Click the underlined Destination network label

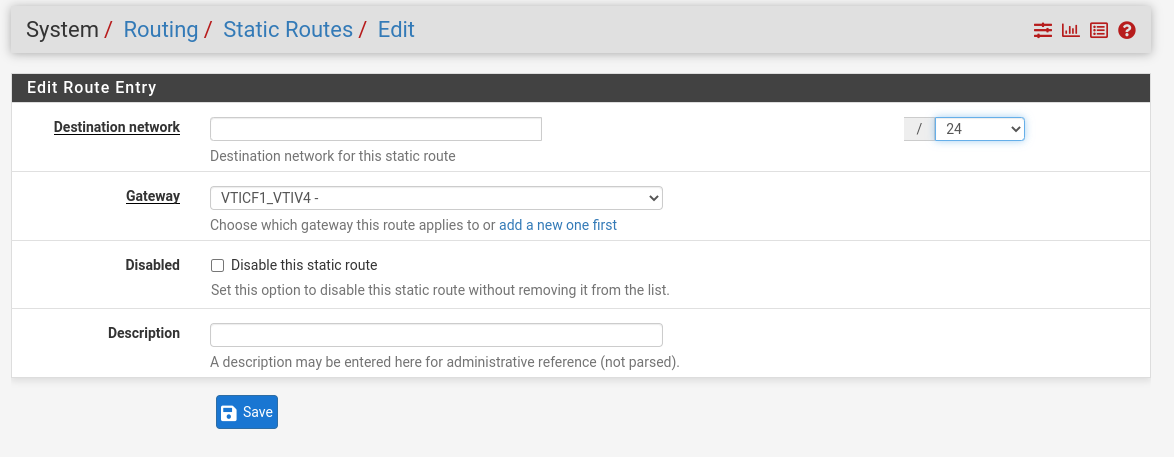(117, 127)
